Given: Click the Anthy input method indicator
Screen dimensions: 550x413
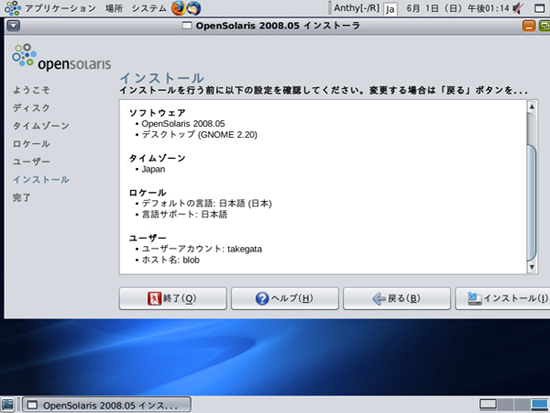Looking at the screenshot, I should [356, 8].
